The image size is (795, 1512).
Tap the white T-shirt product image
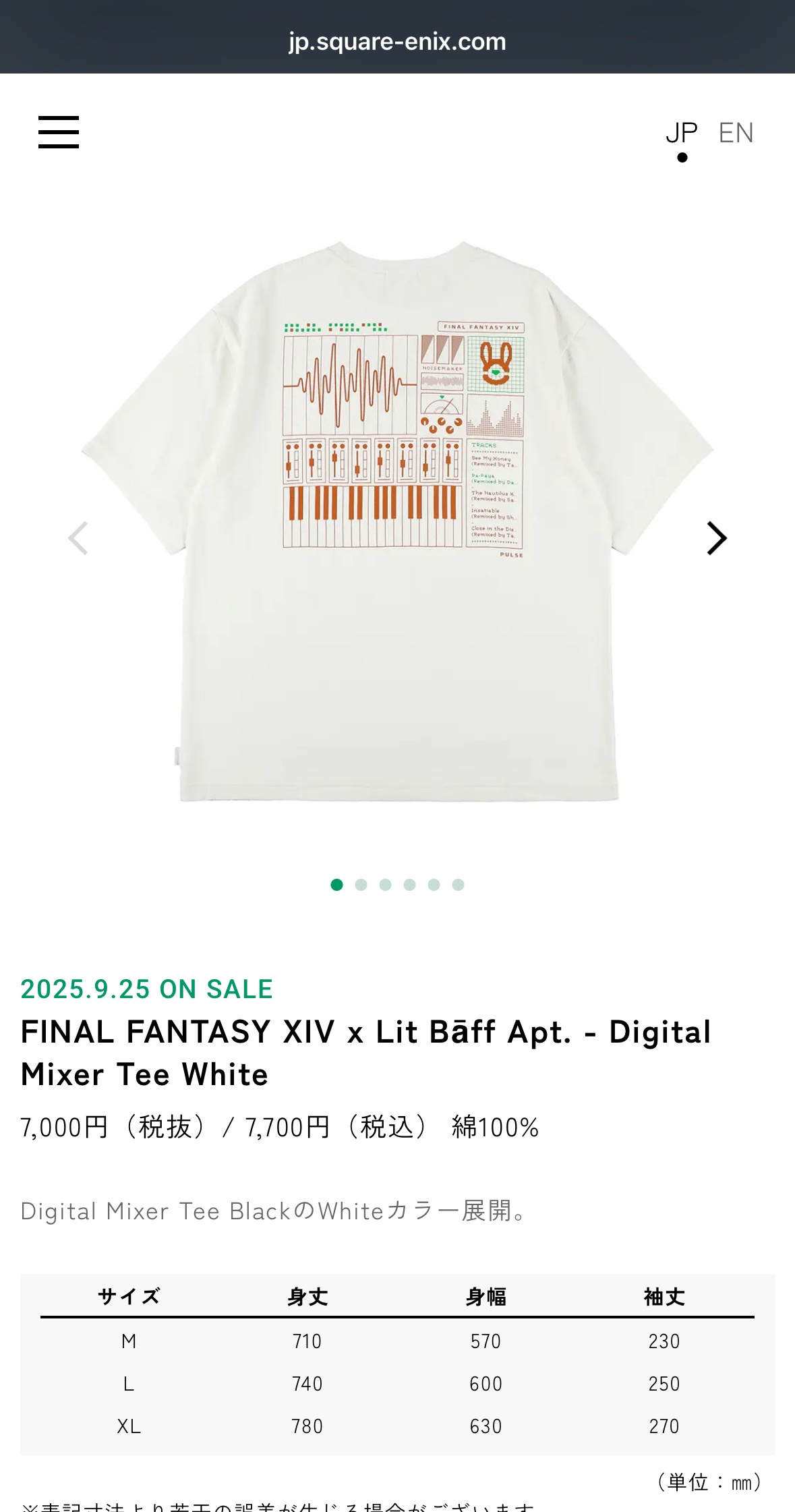tap(398, 521)
